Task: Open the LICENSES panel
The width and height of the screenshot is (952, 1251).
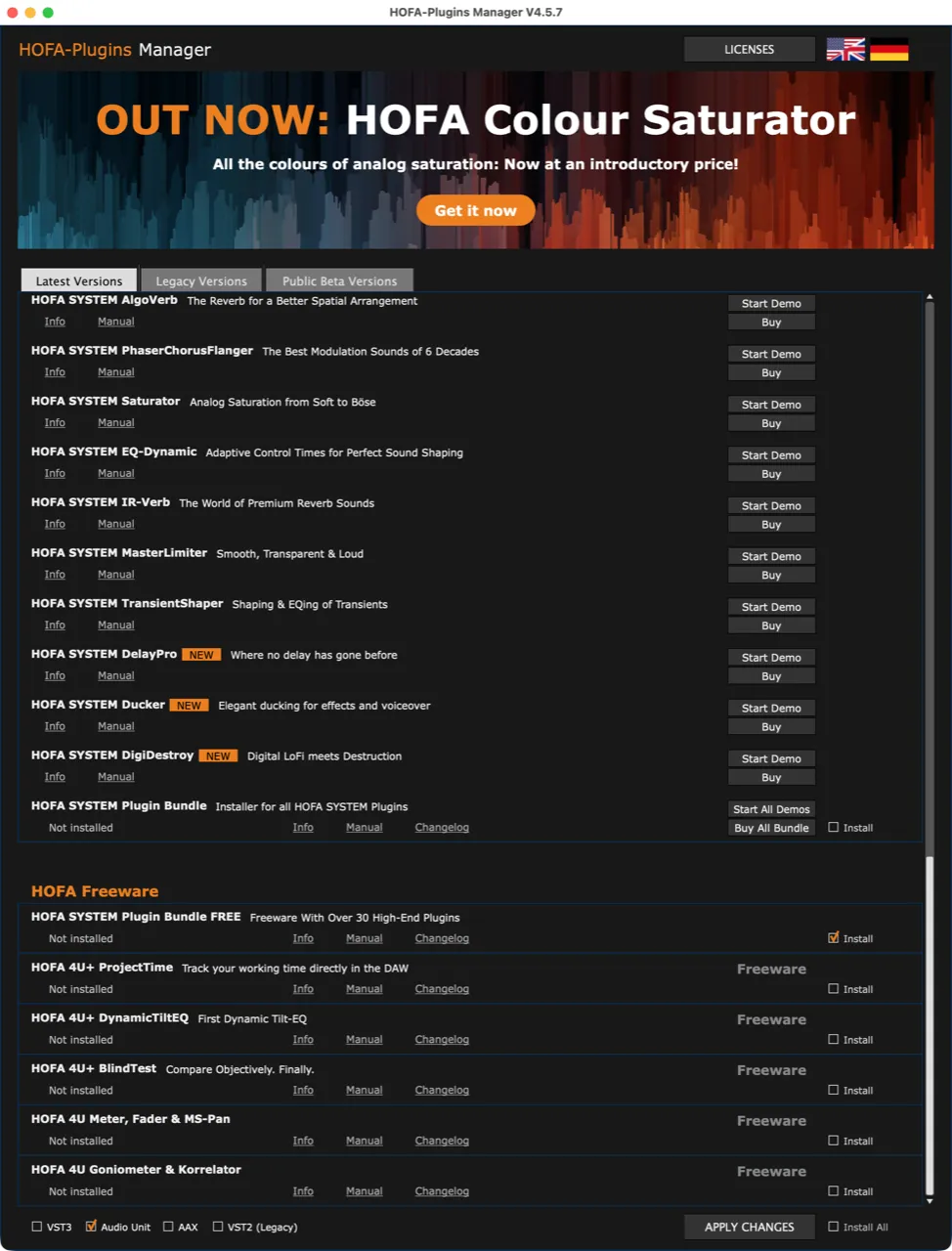Action: point(749,48)
